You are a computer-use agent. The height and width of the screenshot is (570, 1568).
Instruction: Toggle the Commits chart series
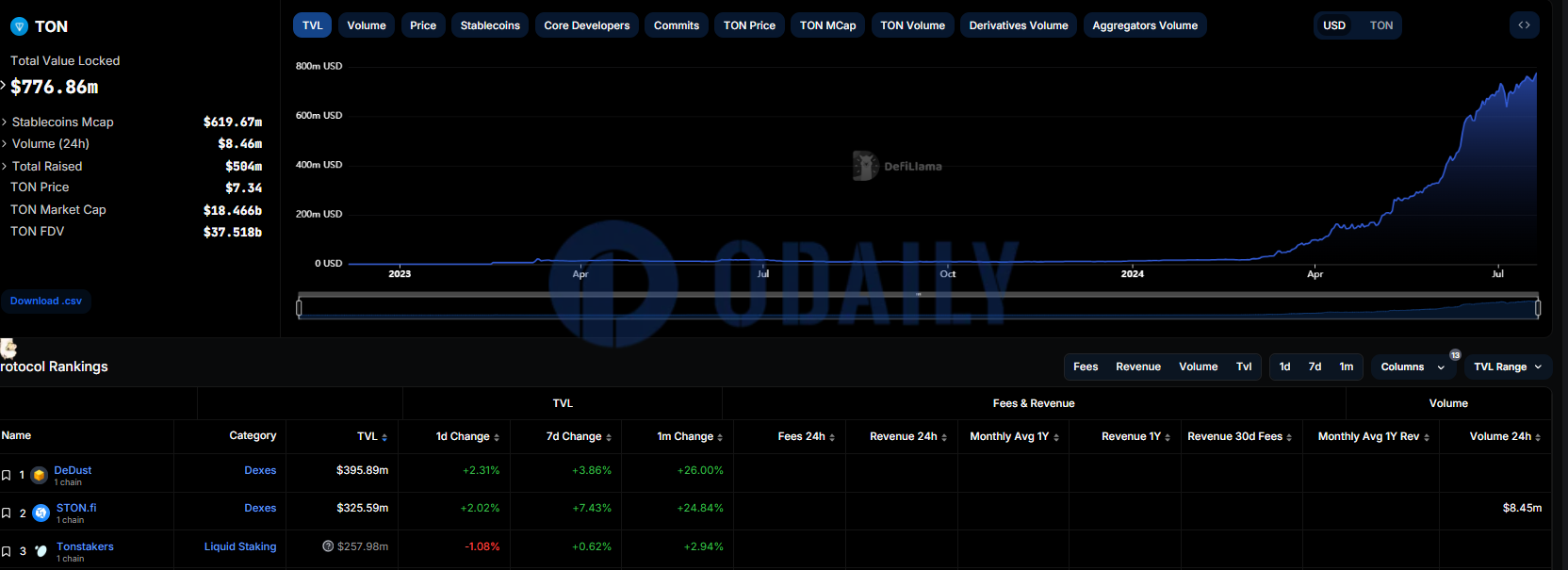tap(677, 25)
